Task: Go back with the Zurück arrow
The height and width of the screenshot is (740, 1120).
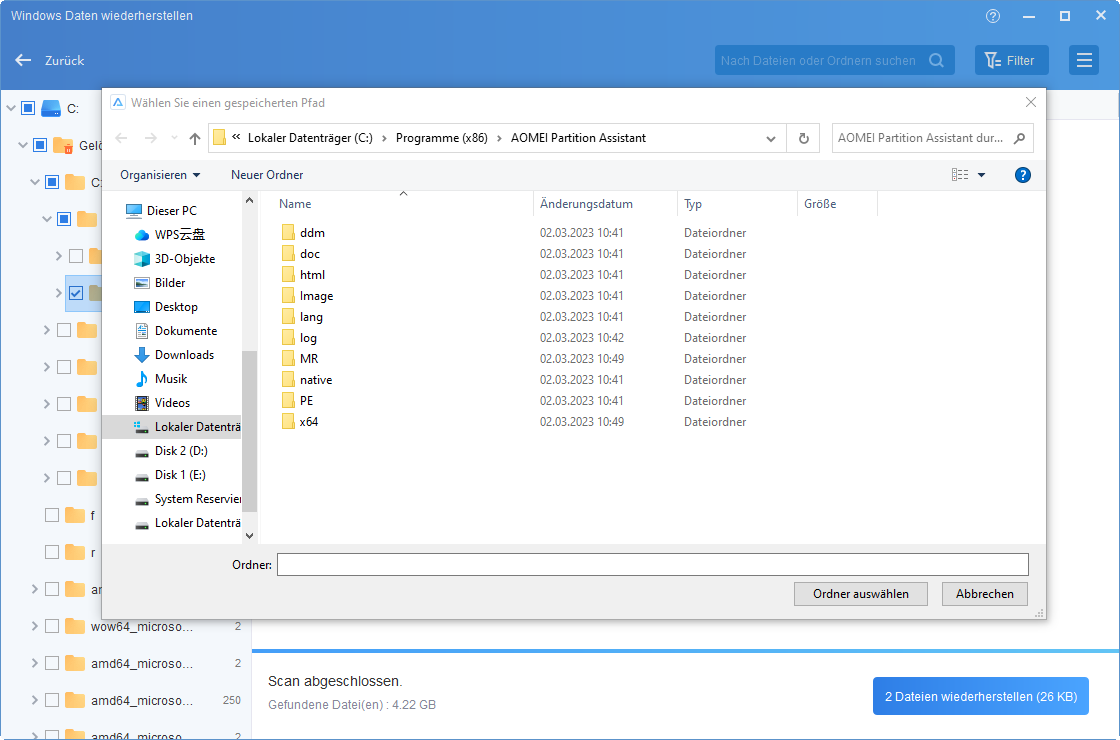Action: (24, 61)
